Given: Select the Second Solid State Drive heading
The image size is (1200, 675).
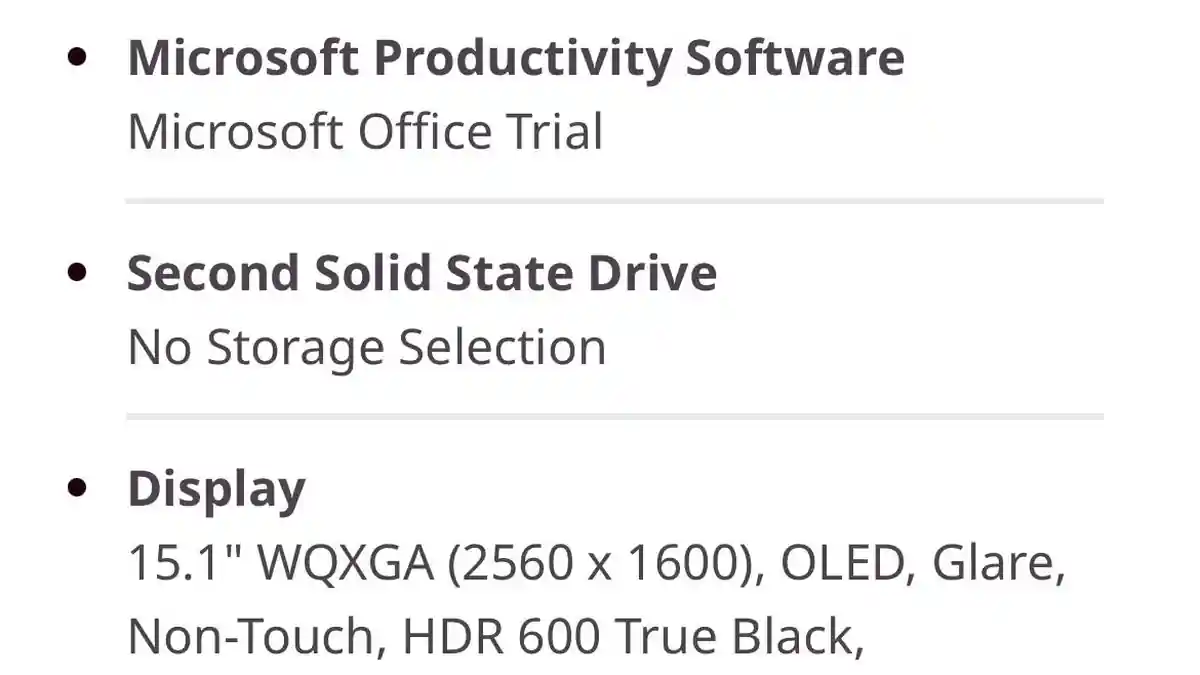Looking at the screenshot, I should pos(422,274).
